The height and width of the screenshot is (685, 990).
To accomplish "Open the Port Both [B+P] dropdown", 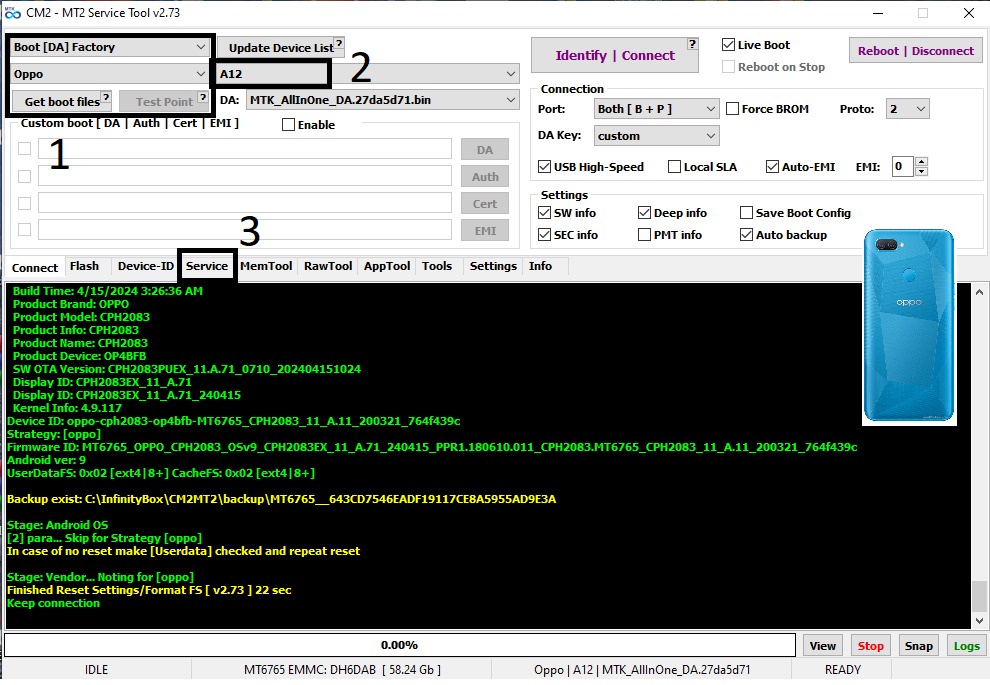I will pos(656,109).
